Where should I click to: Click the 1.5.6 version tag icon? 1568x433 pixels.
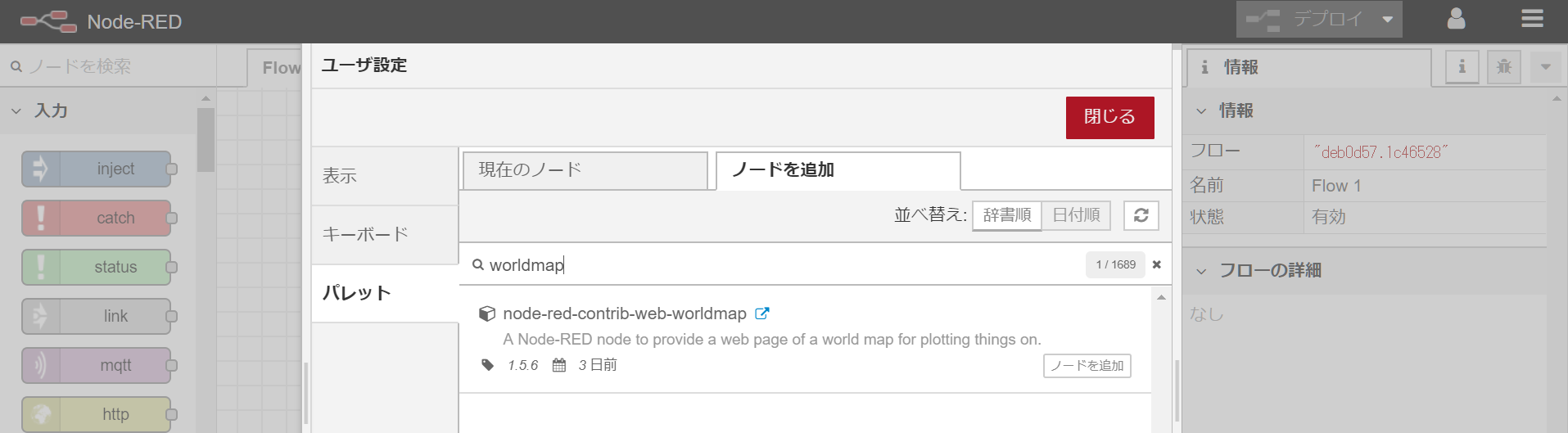click(488, 365)
